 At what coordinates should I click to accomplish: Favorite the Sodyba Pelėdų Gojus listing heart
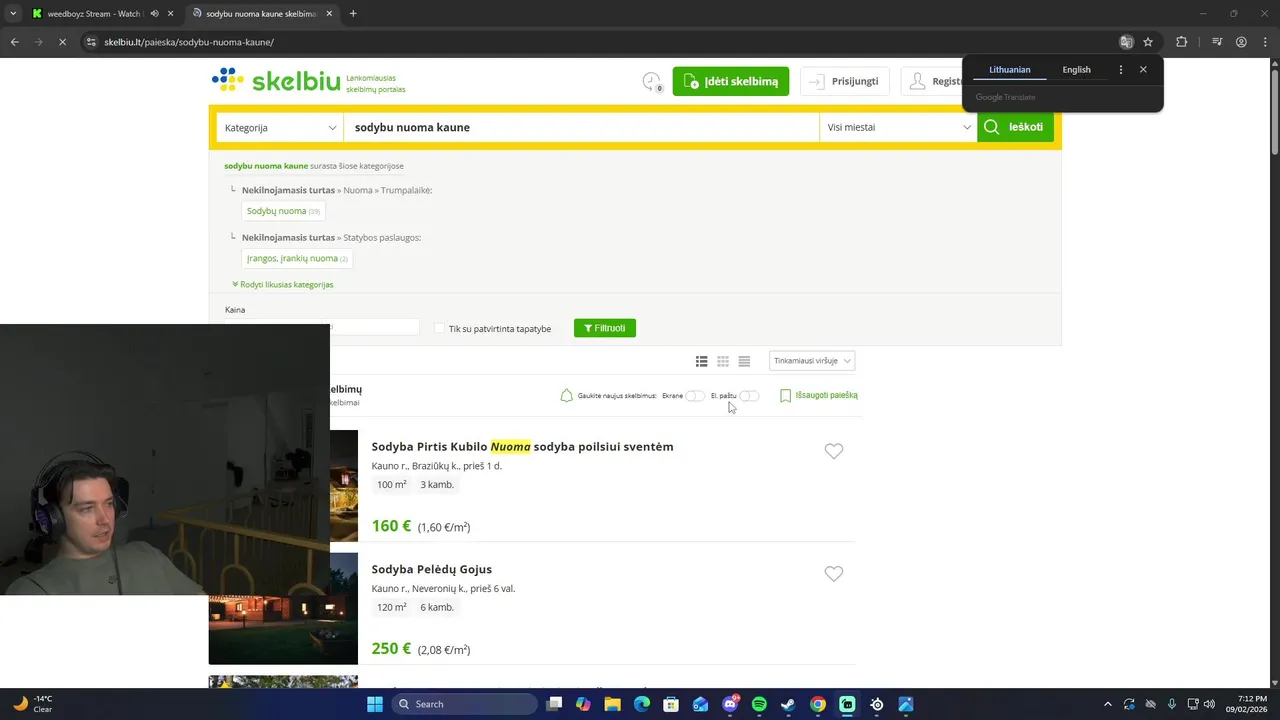coord(834,573)
